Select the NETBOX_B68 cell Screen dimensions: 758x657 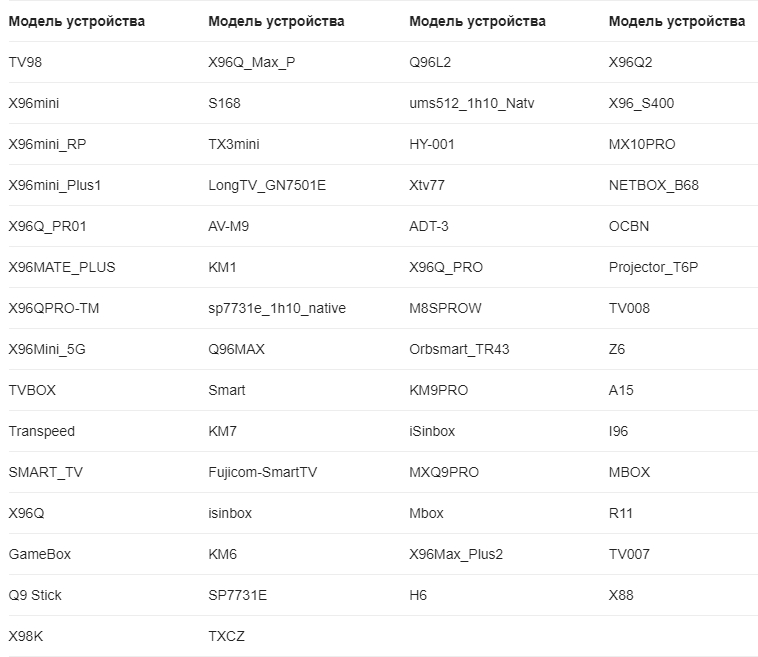(x=653, y=186)
